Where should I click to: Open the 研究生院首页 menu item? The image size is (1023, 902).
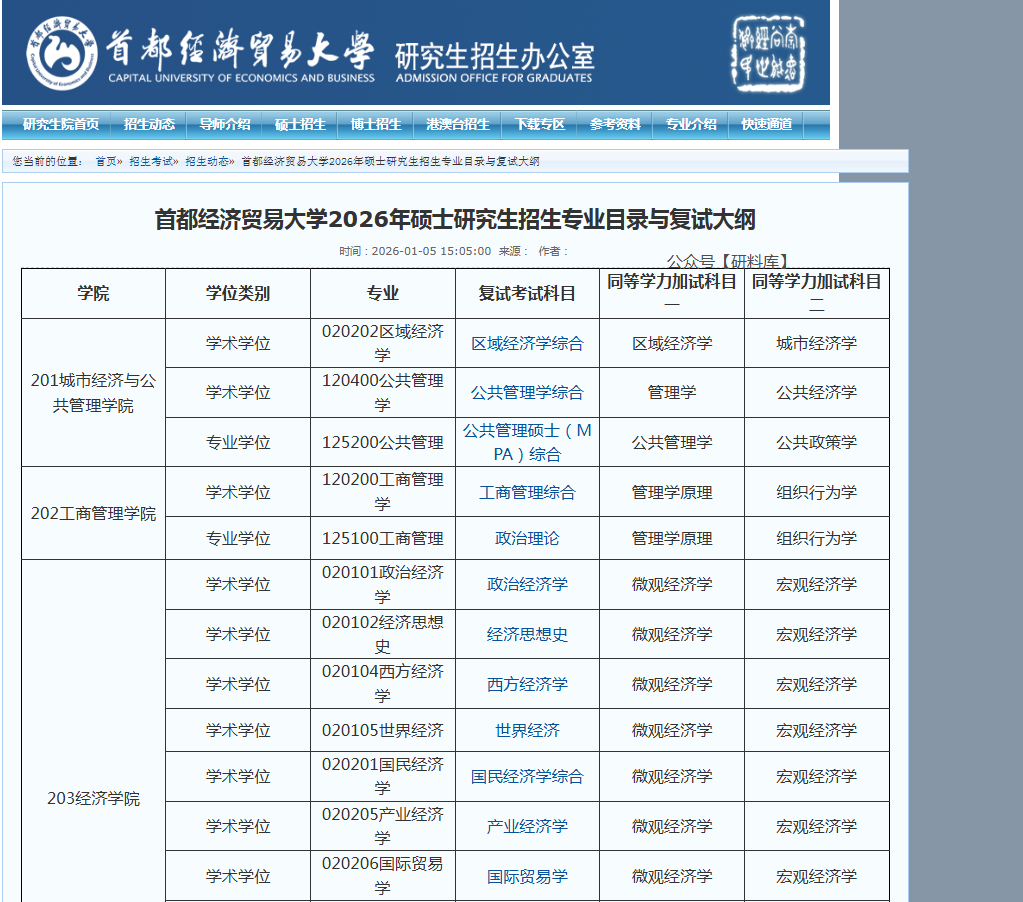coord(61,125)
